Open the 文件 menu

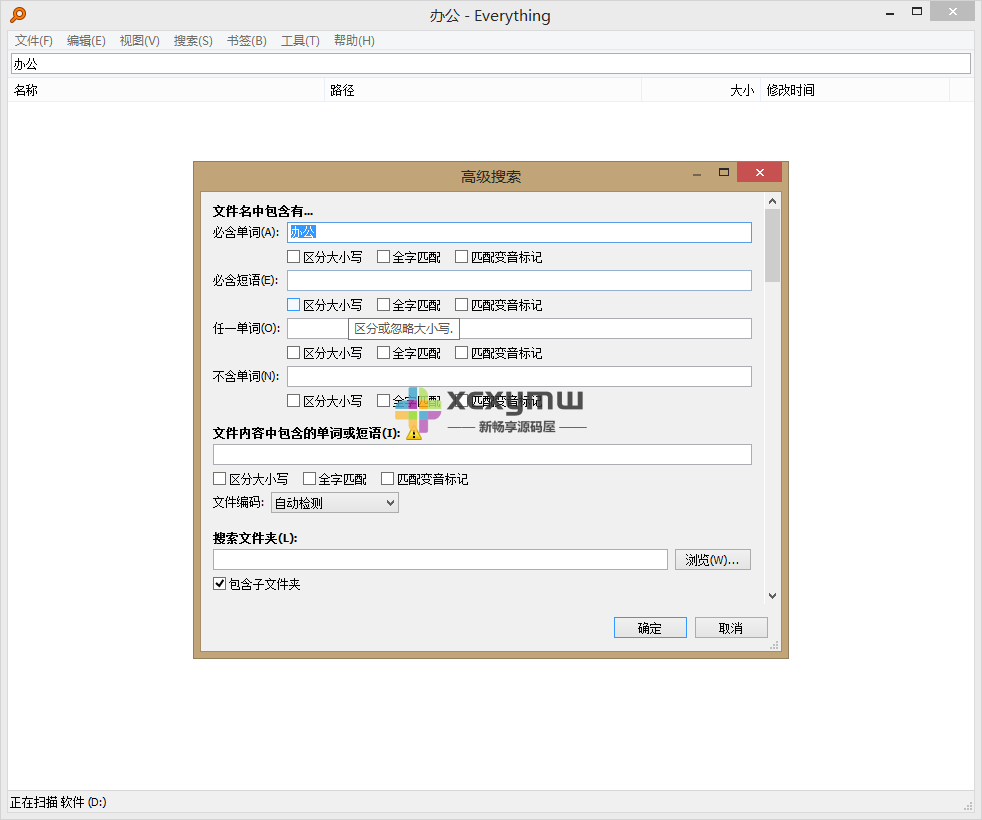(32, 41)
